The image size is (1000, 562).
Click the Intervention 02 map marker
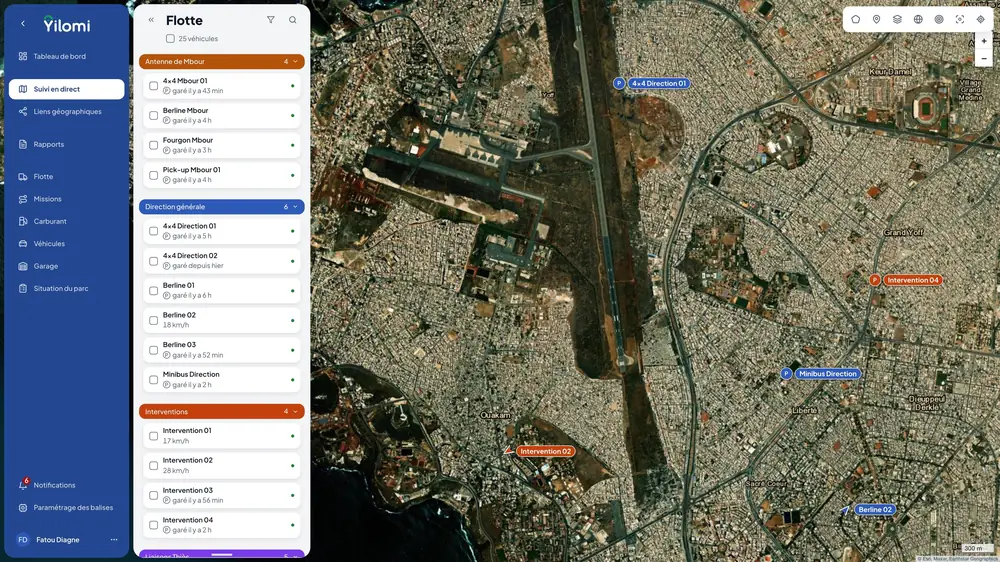pos(540,451)
